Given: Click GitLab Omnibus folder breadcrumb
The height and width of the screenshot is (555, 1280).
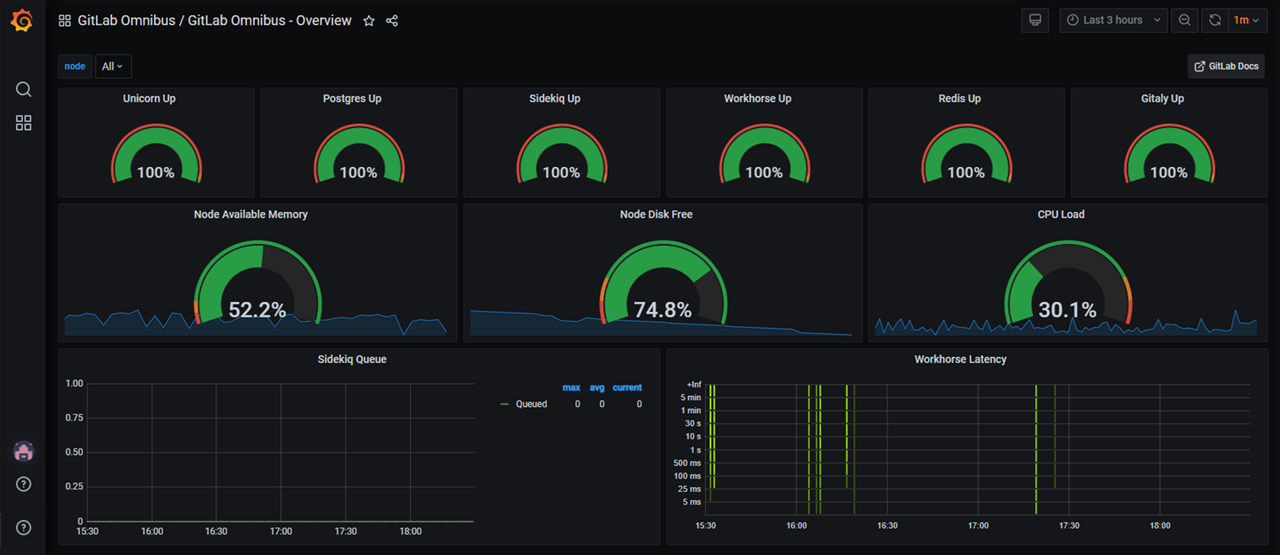Looking at the screenshot, I should coord(128,20).
